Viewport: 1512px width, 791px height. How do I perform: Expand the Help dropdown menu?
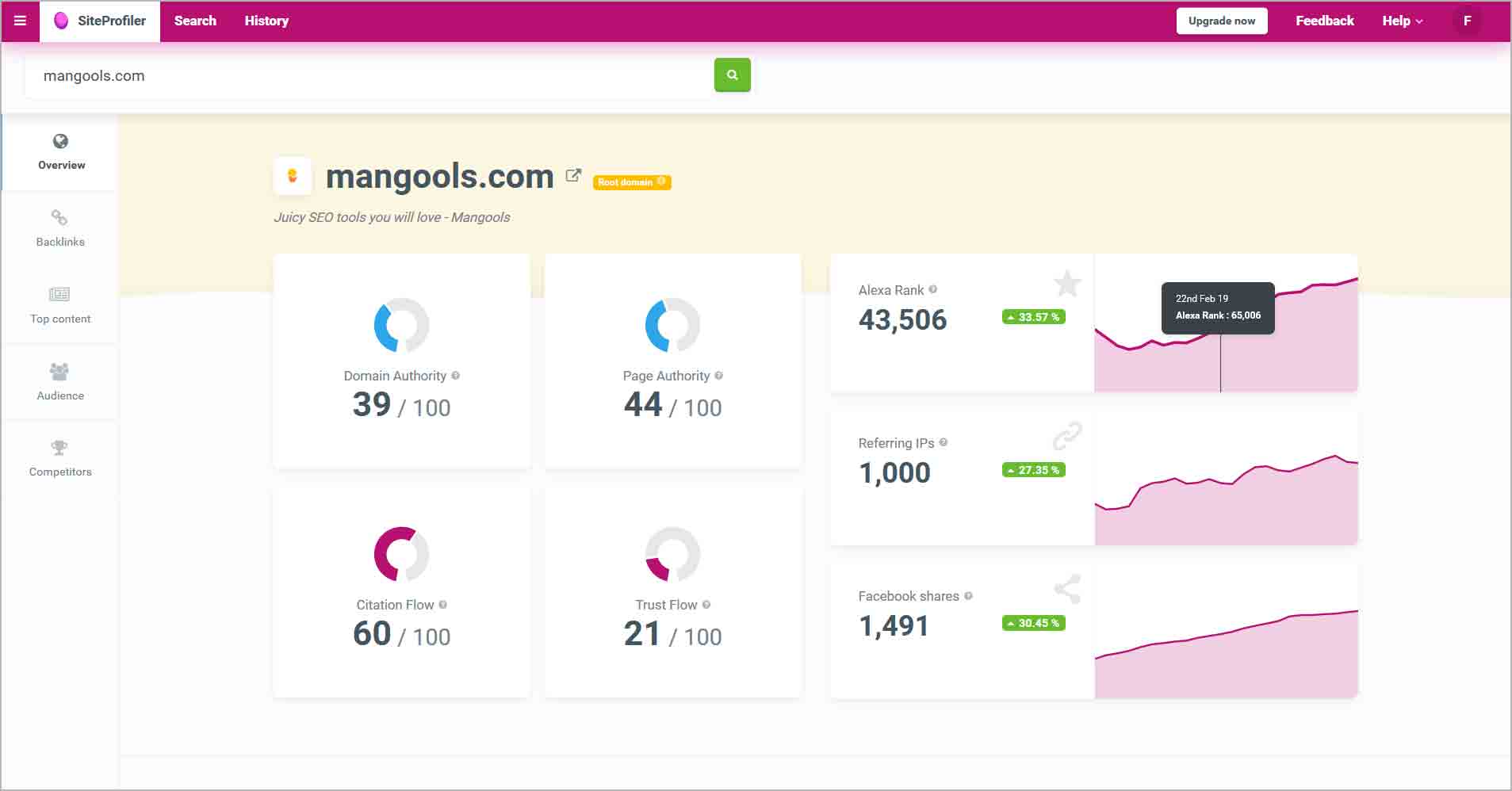pyautogui.click(x=1403, y=21)
